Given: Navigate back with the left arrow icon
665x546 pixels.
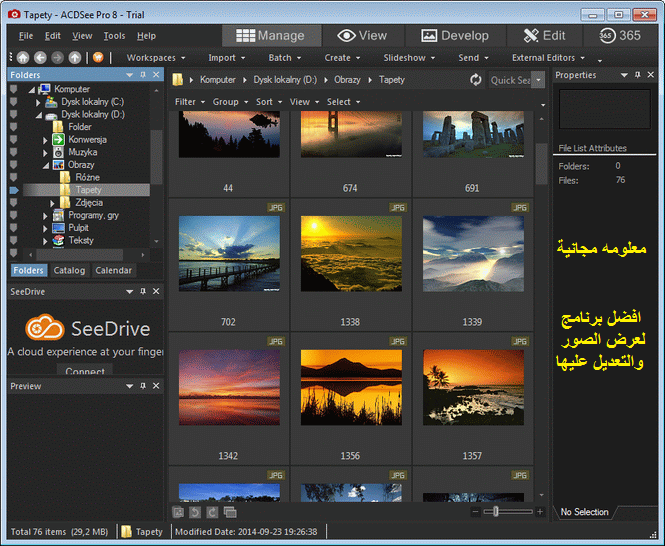Looking at the screenshot, I should pyautogui.click(x=40, y=57).
